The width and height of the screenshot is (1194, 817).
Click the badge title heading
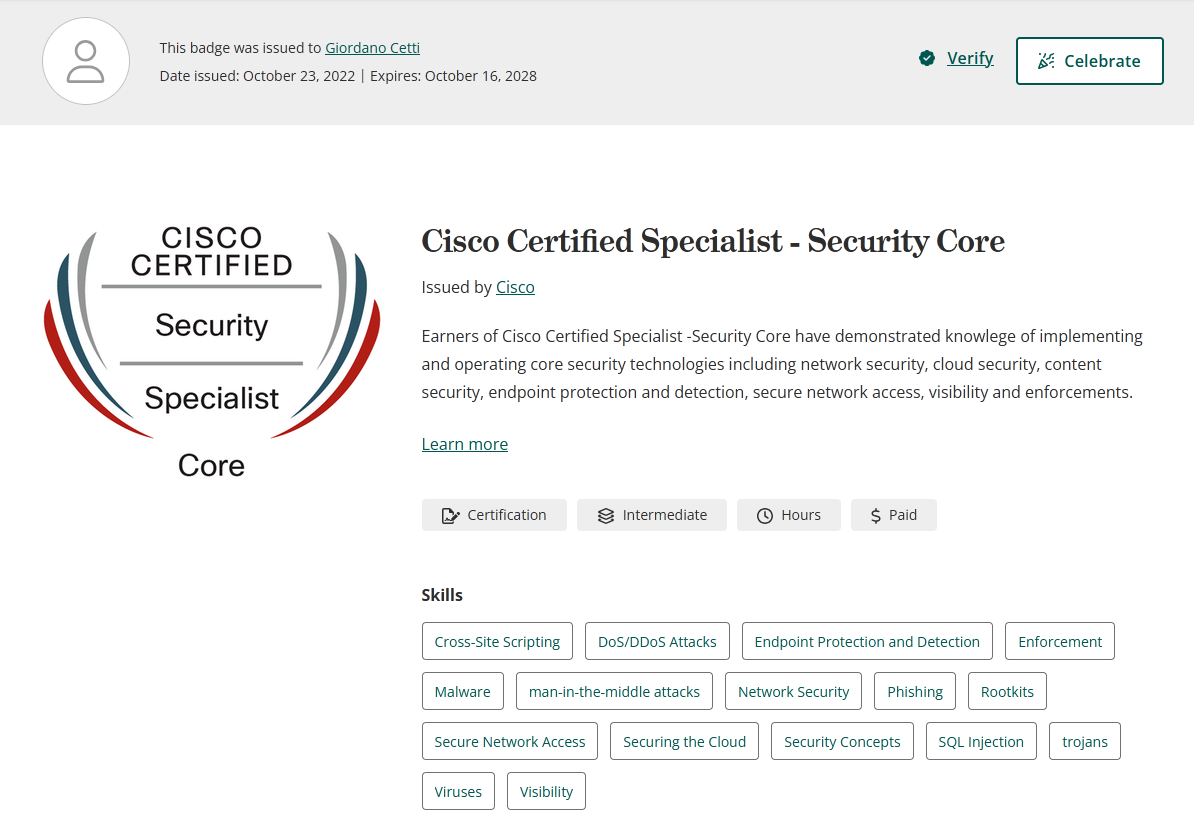click(x=714, y=241)
